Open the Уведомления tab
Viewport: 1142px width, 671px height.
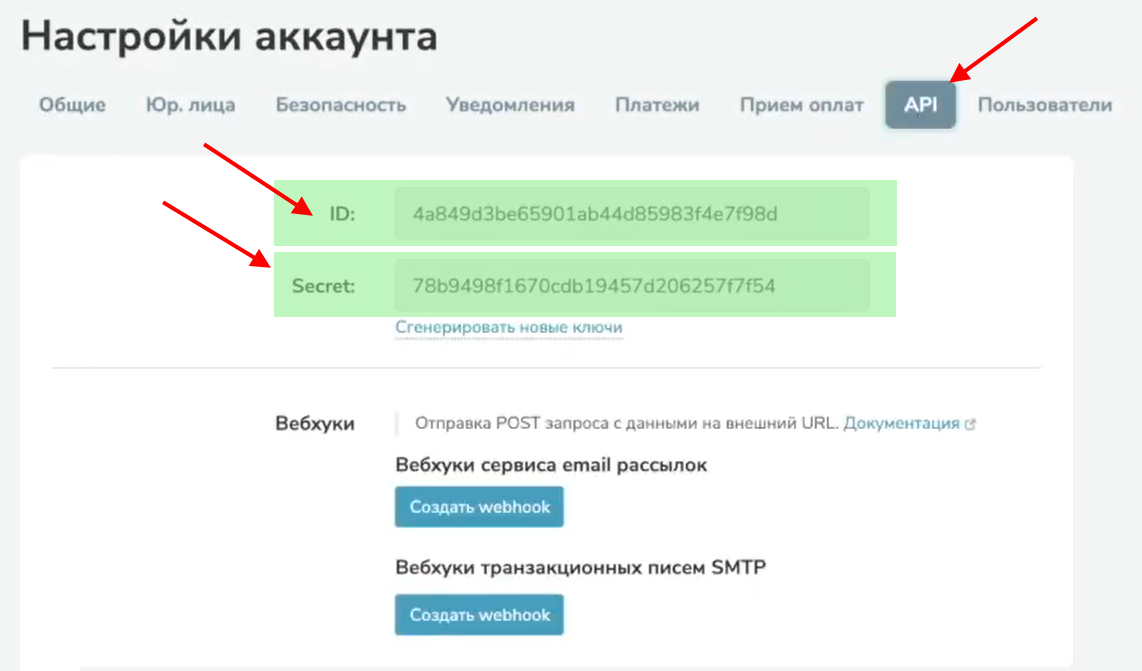click(x=510, y=105)
